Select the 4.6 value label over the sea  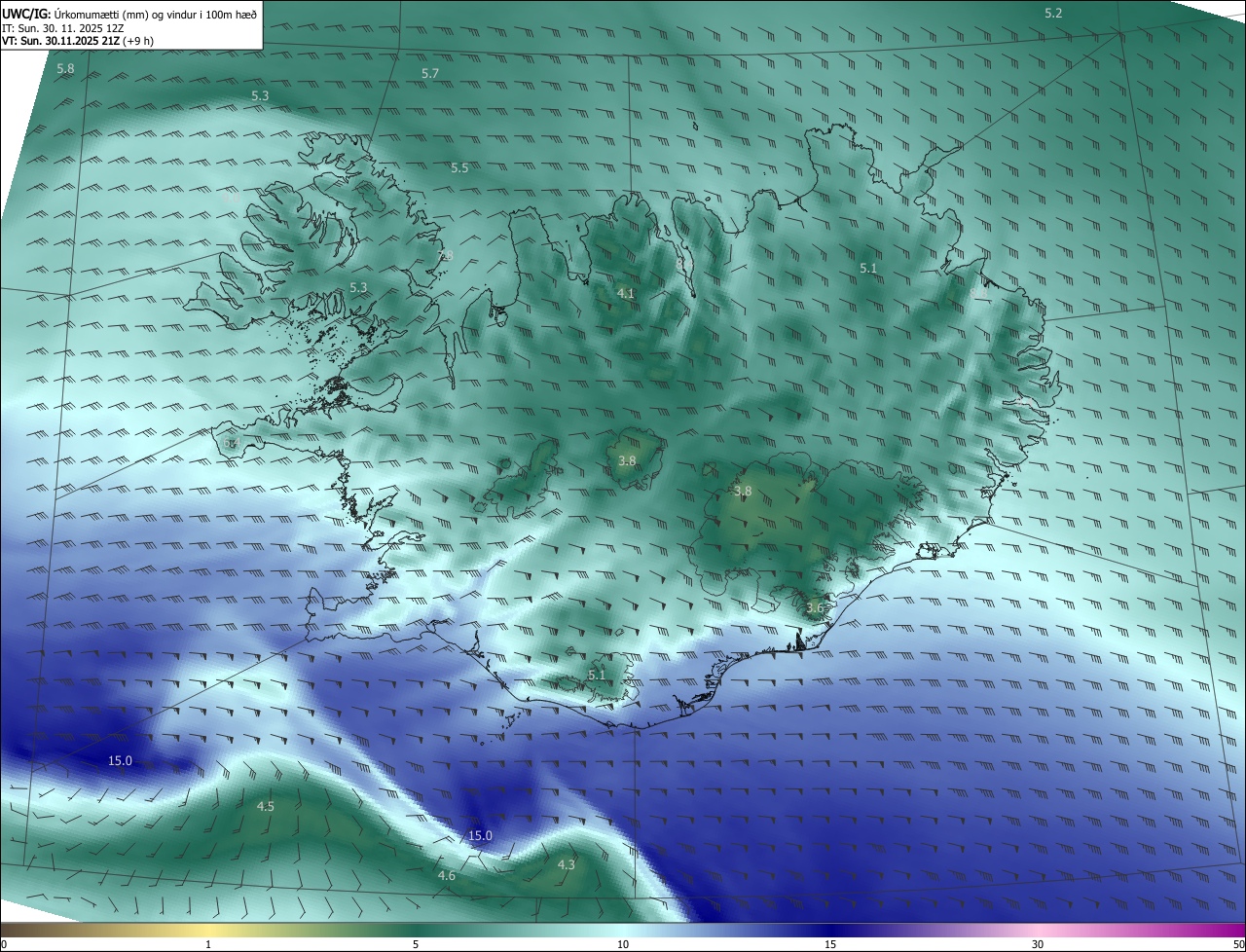pyautogui.click(x=446, y=876)
